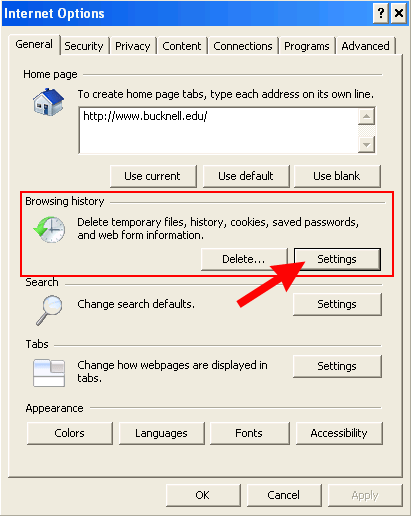Click the home page box scroll down arrow
Screen dimensions: 411x516
click(367, 145)
